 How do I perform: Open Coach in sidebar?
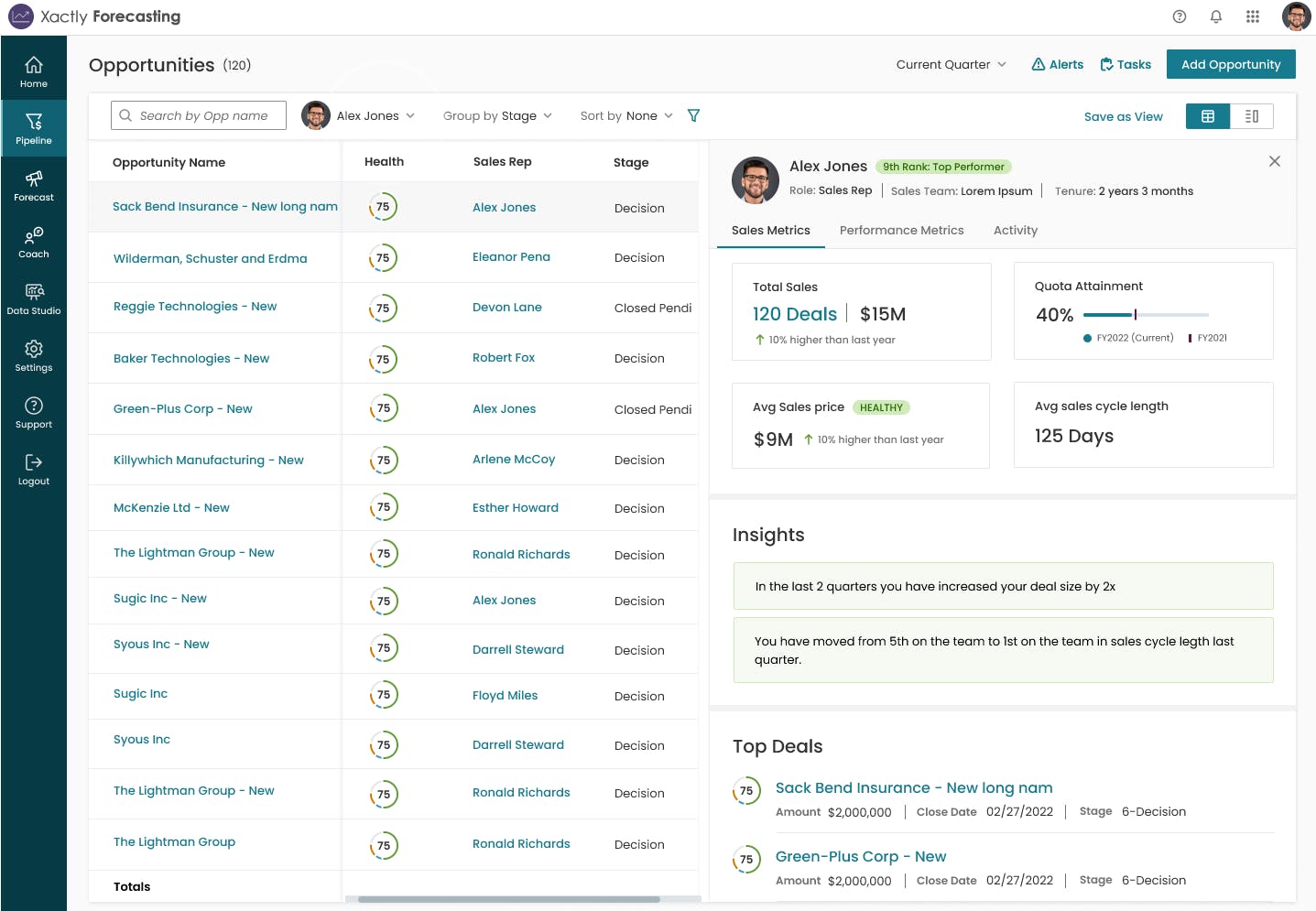click(x=34, y=243)
